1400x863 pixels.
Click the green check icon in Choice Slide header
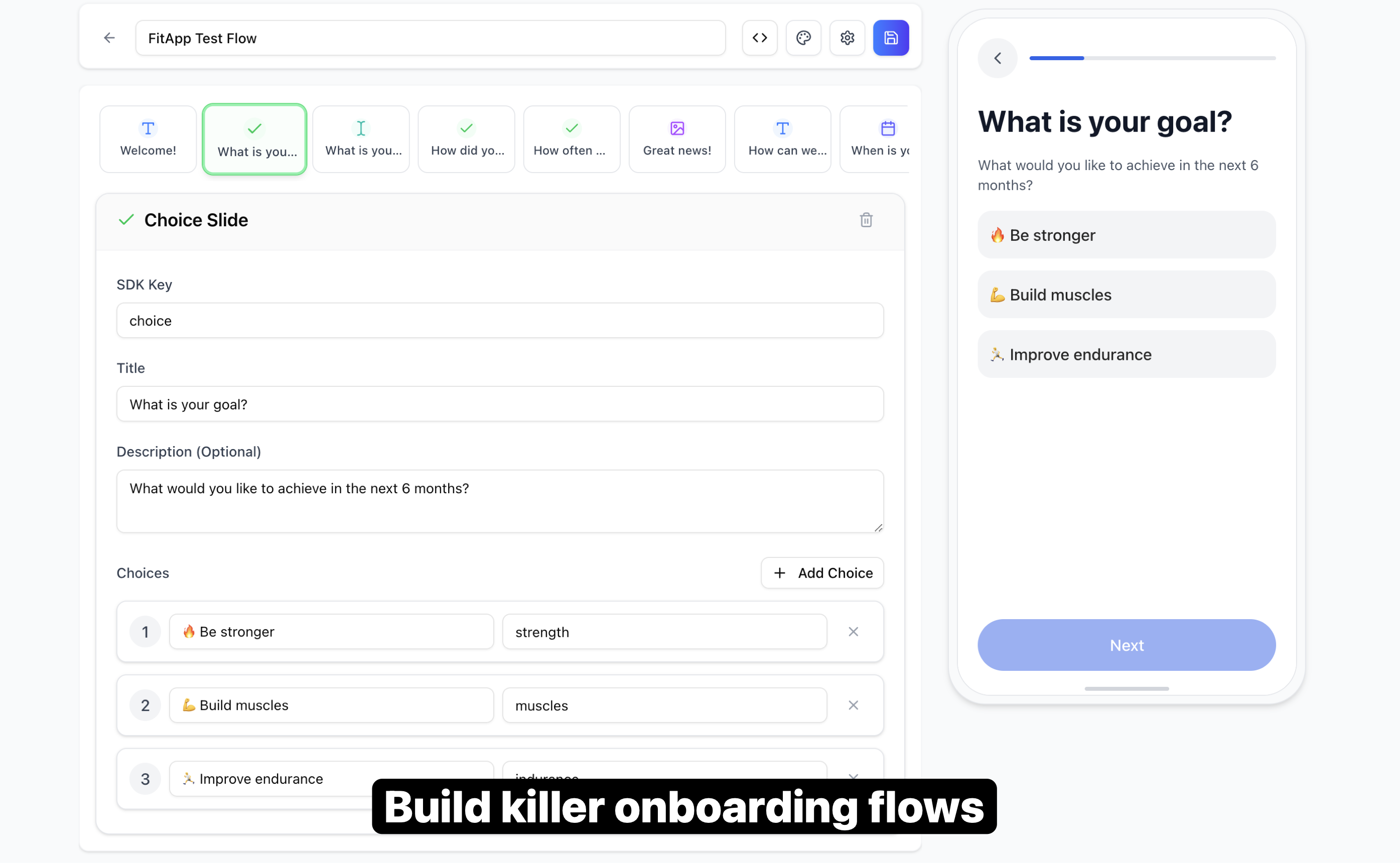coord(126,220)
